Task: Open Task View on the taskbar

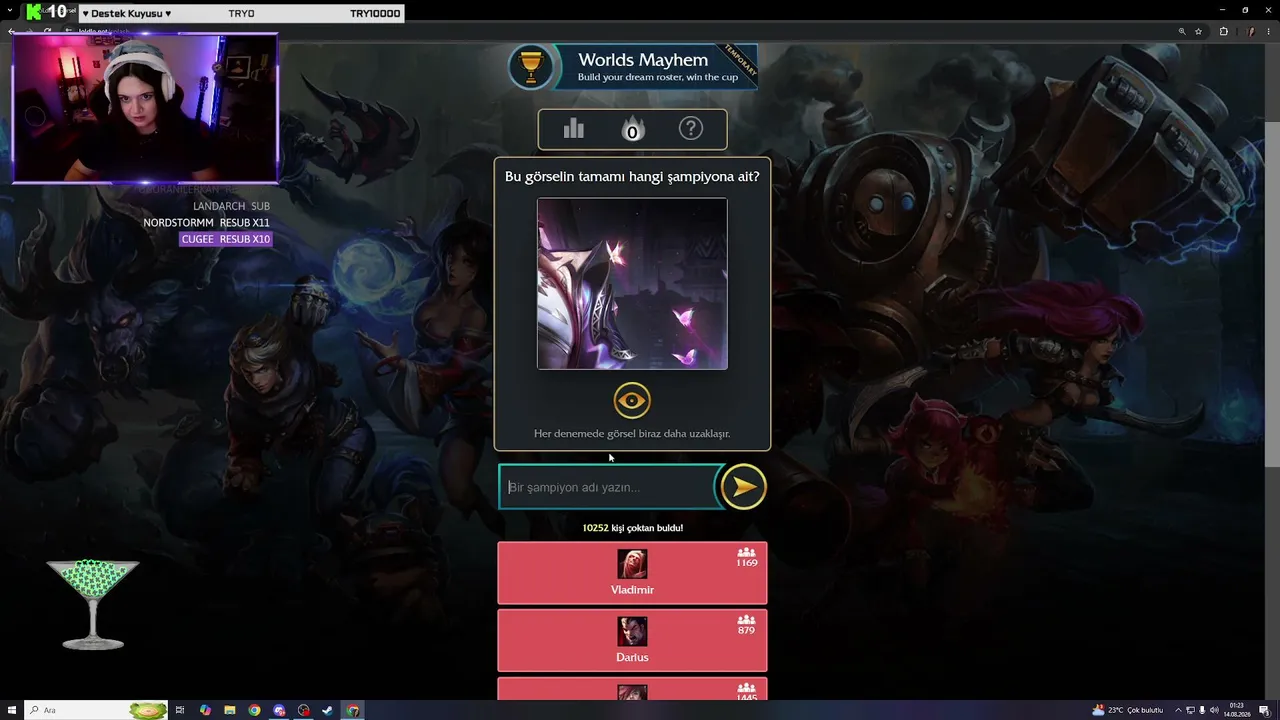Action: [180, 710]
